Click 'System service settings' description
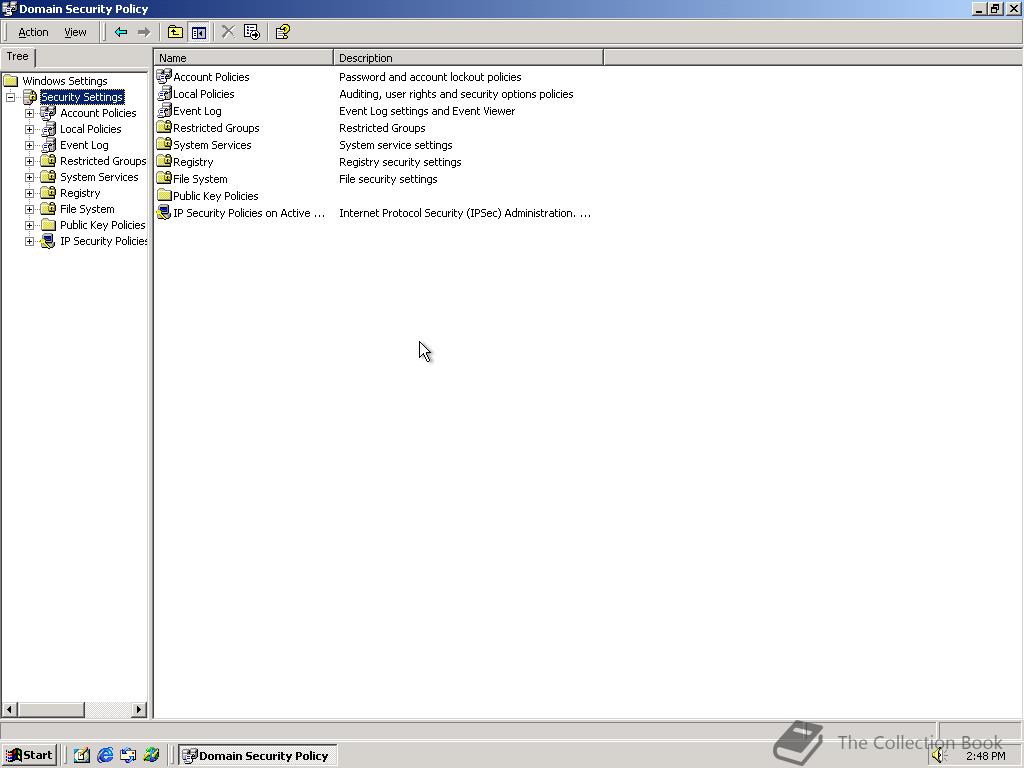Image resolution: width=1024 pixels, height=768 pixels. point(395,145)
